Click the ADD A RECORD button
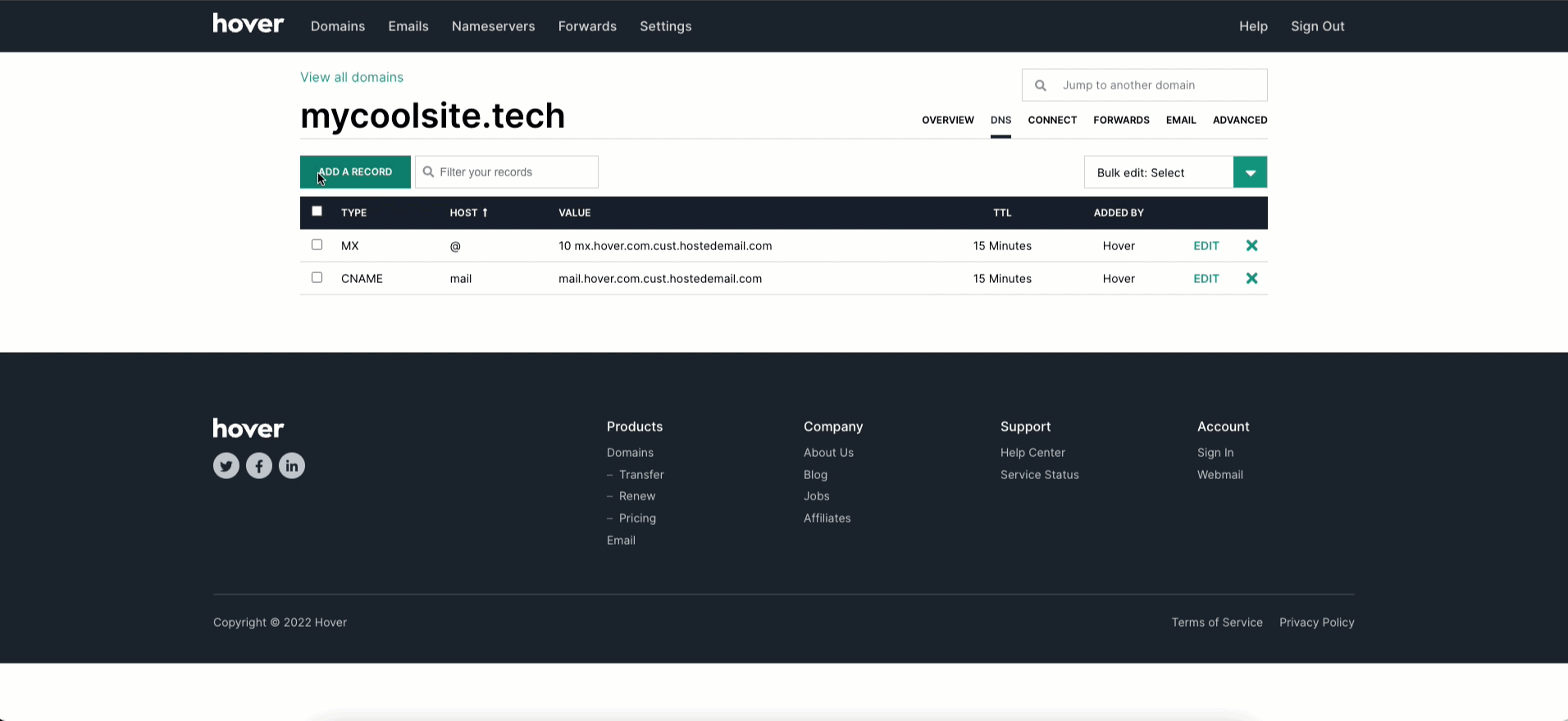Viewport: 1568px width, 721px height. [355, 172]
